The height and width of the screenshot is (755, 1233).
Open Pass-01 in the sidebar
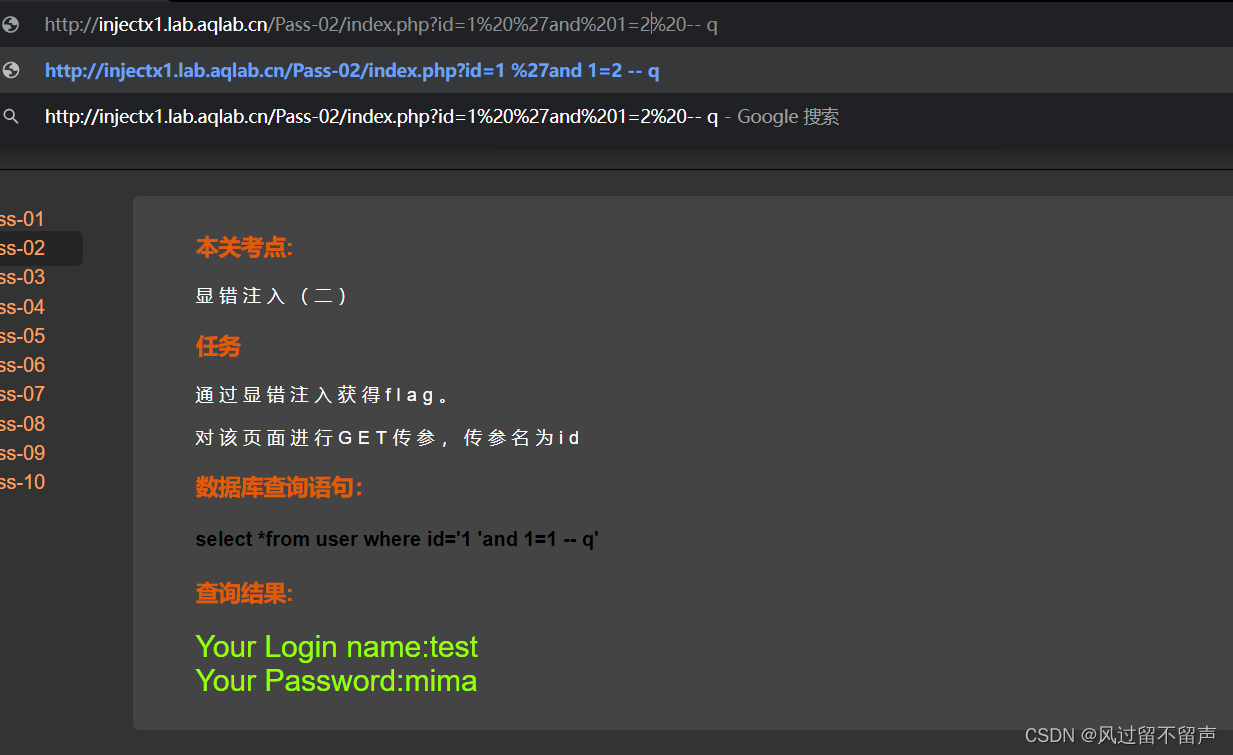[22, 219]
